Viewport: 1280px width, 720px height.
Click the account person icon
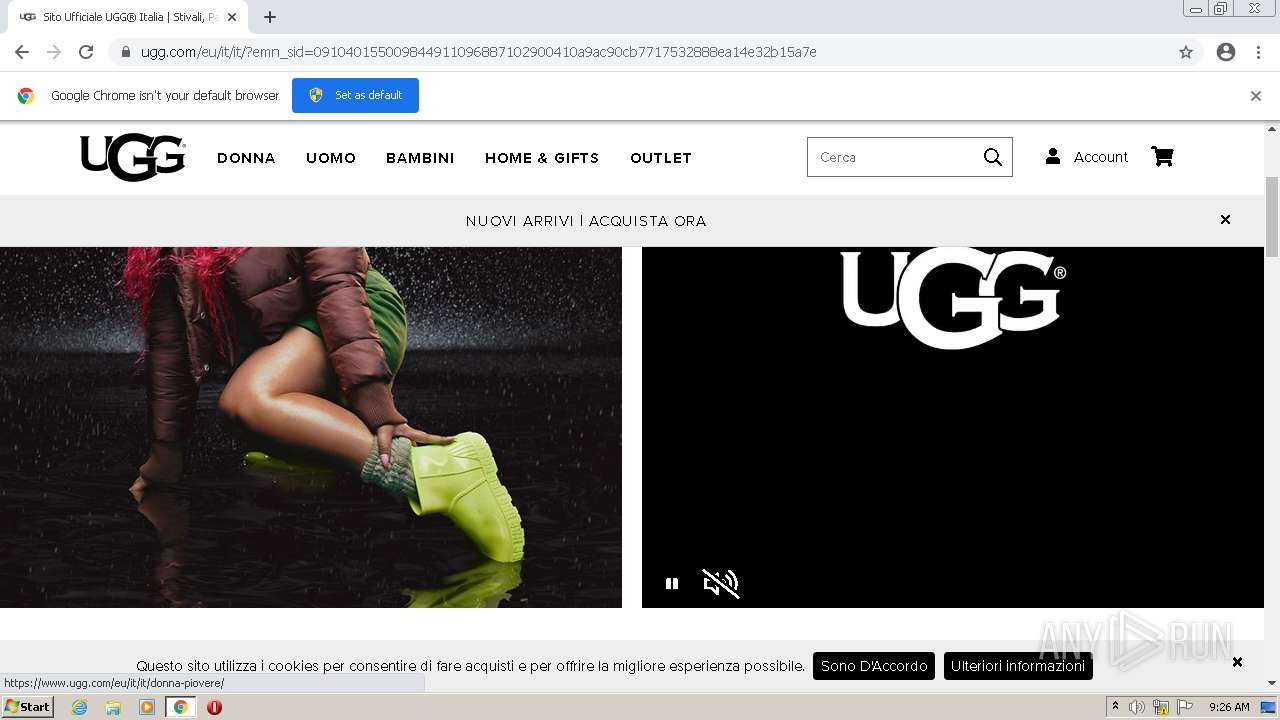pos(1053,156)
